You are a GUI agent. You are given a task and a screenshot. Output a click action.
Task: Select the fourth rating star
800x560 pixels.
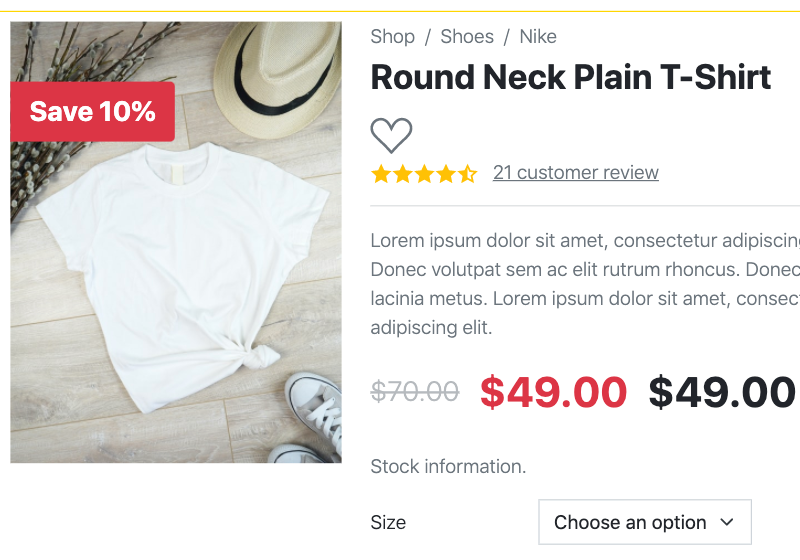[x=446, y=174]
